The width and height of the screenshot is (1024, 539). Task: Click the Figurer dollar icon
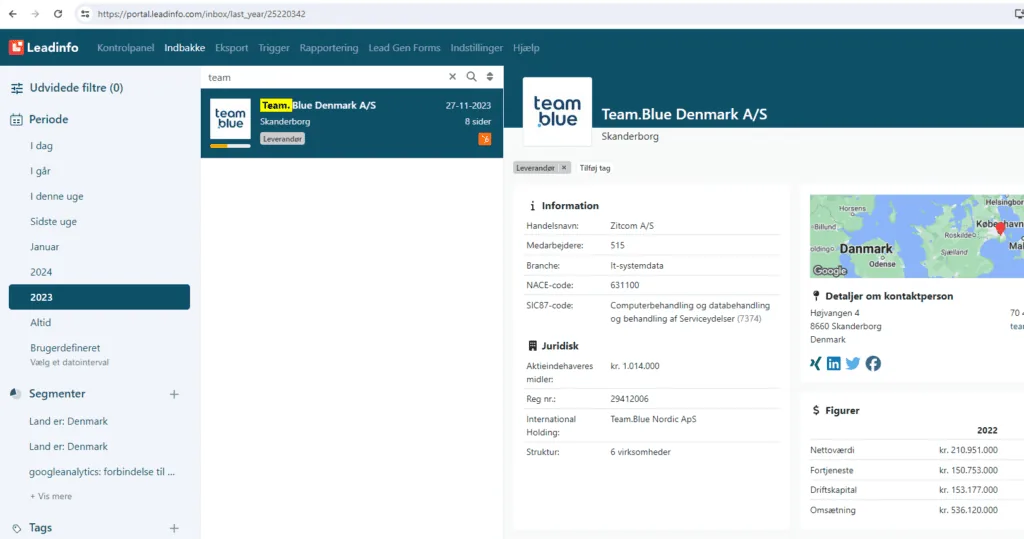coord(816,410)
